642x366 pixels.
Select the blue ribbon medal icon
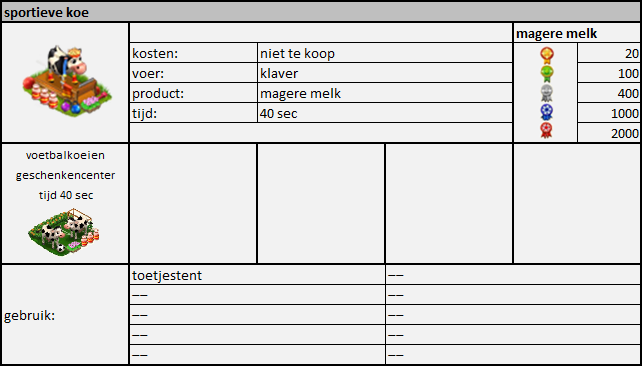pyautogui.click(x=547, y=112)
